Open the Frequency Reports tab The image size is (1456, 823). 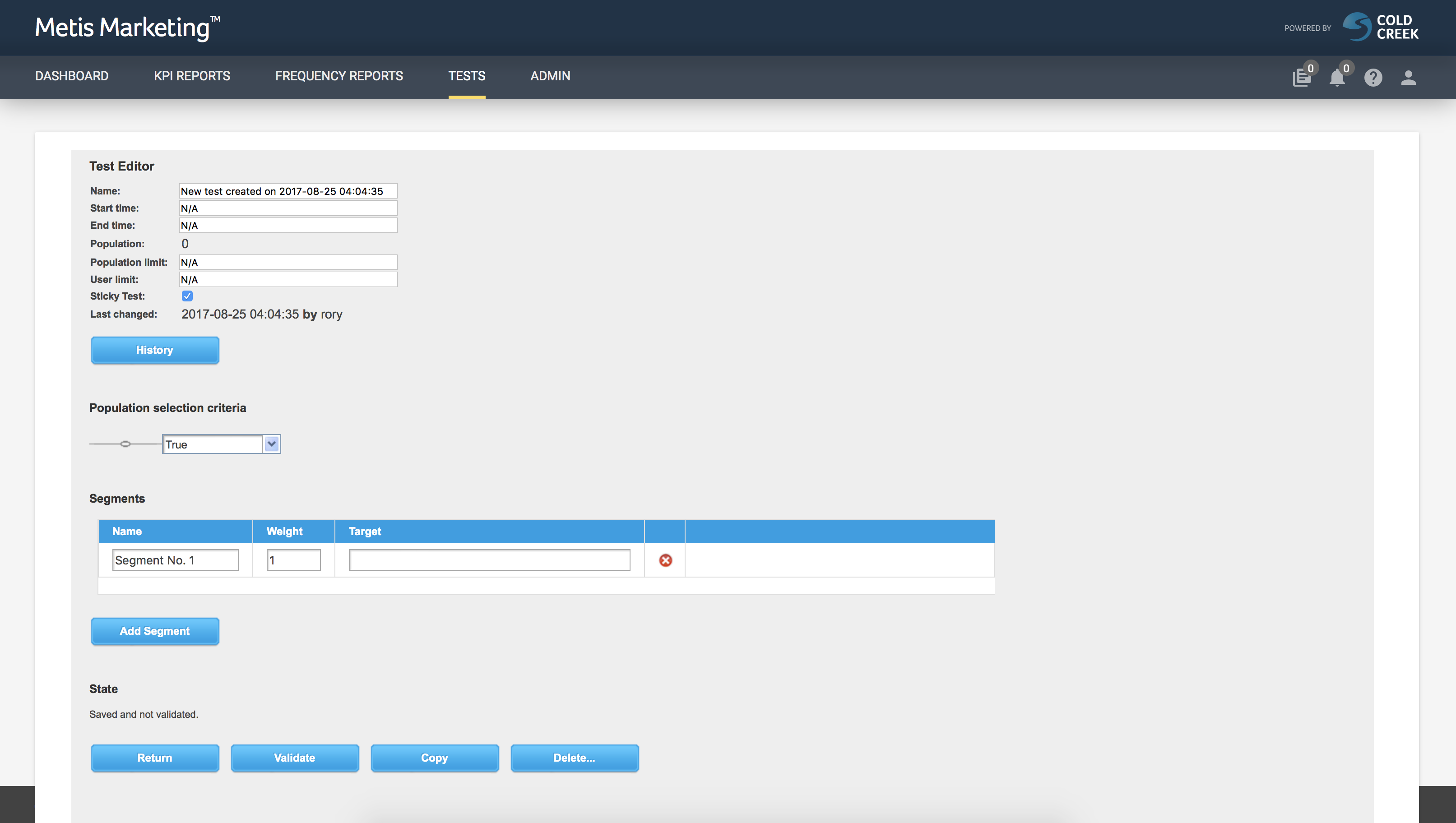tap(338, 76)
